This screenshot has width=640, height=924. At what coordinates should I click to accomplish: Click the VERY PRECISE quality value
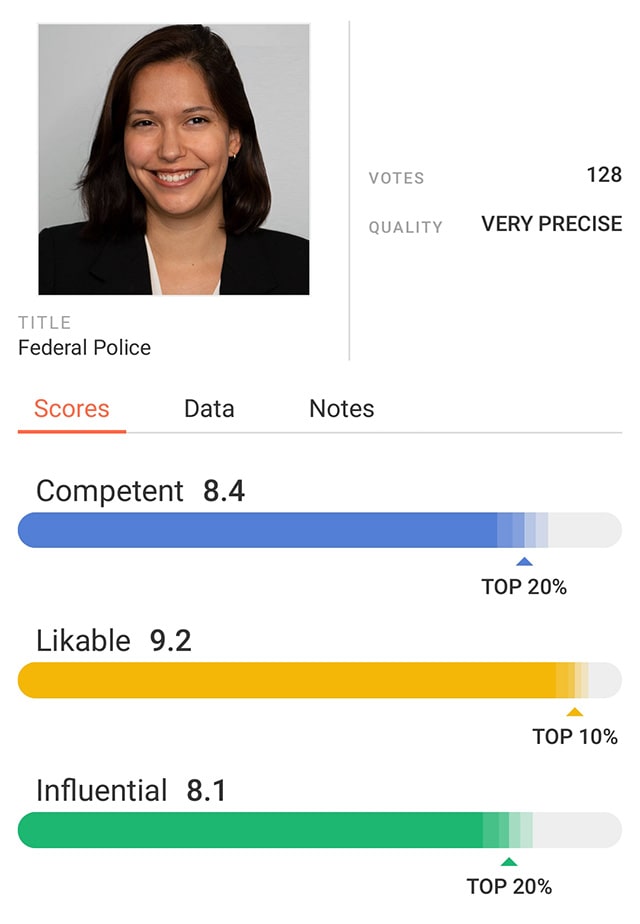coord(552,224)
